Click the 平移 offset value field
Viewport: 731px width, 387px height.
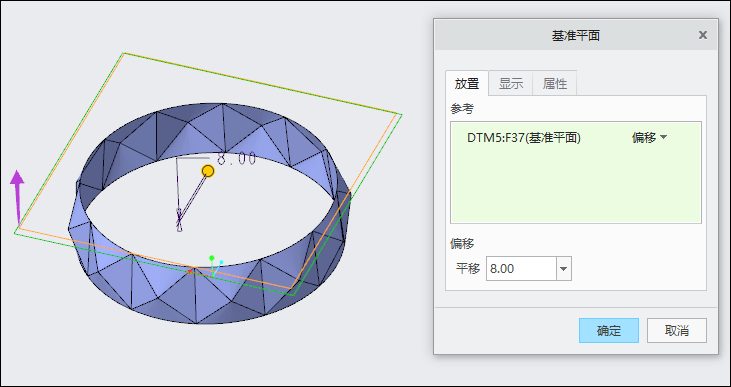click(x=521, y=269)
